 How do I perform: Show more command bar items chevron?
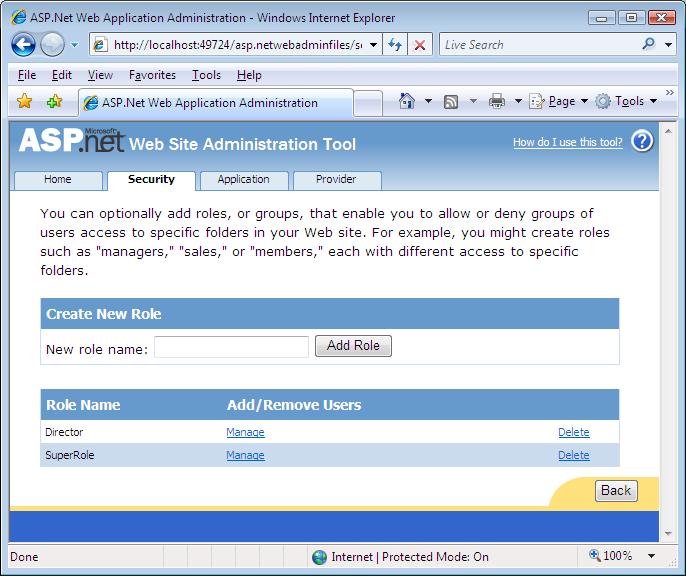669,93
